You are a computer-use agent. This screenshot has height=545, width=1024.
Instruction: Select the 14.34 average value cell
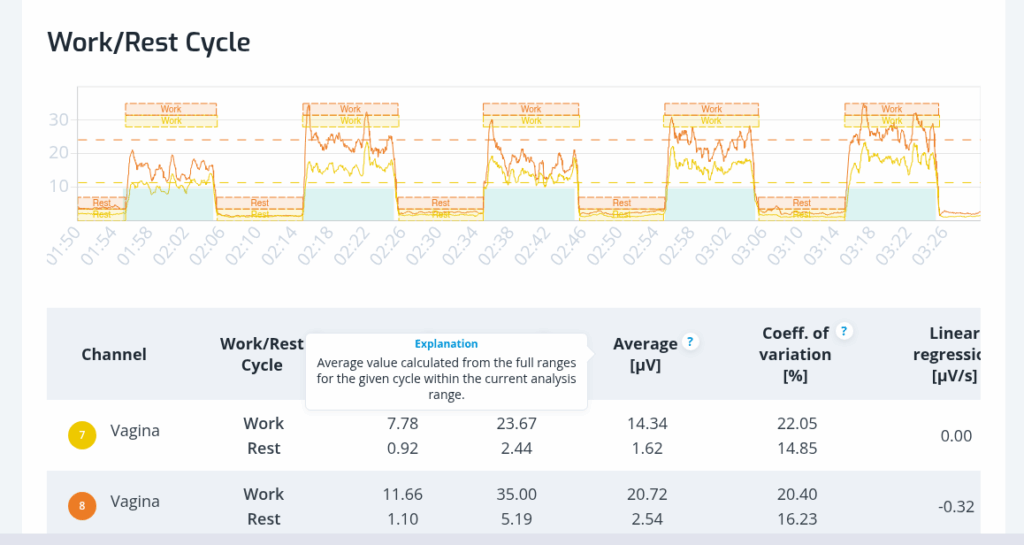coord(647,423)
